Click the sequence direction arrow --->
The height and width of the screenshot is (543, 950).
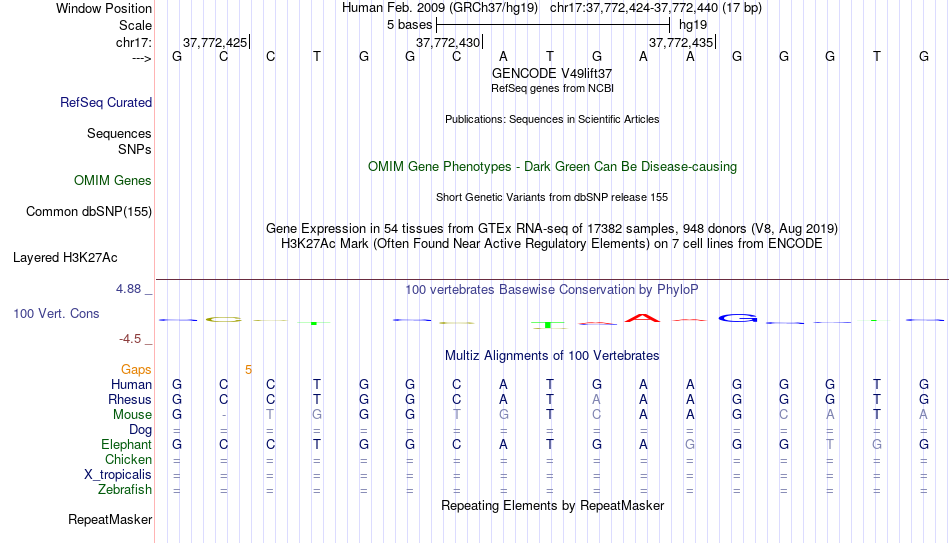[142, 58]
